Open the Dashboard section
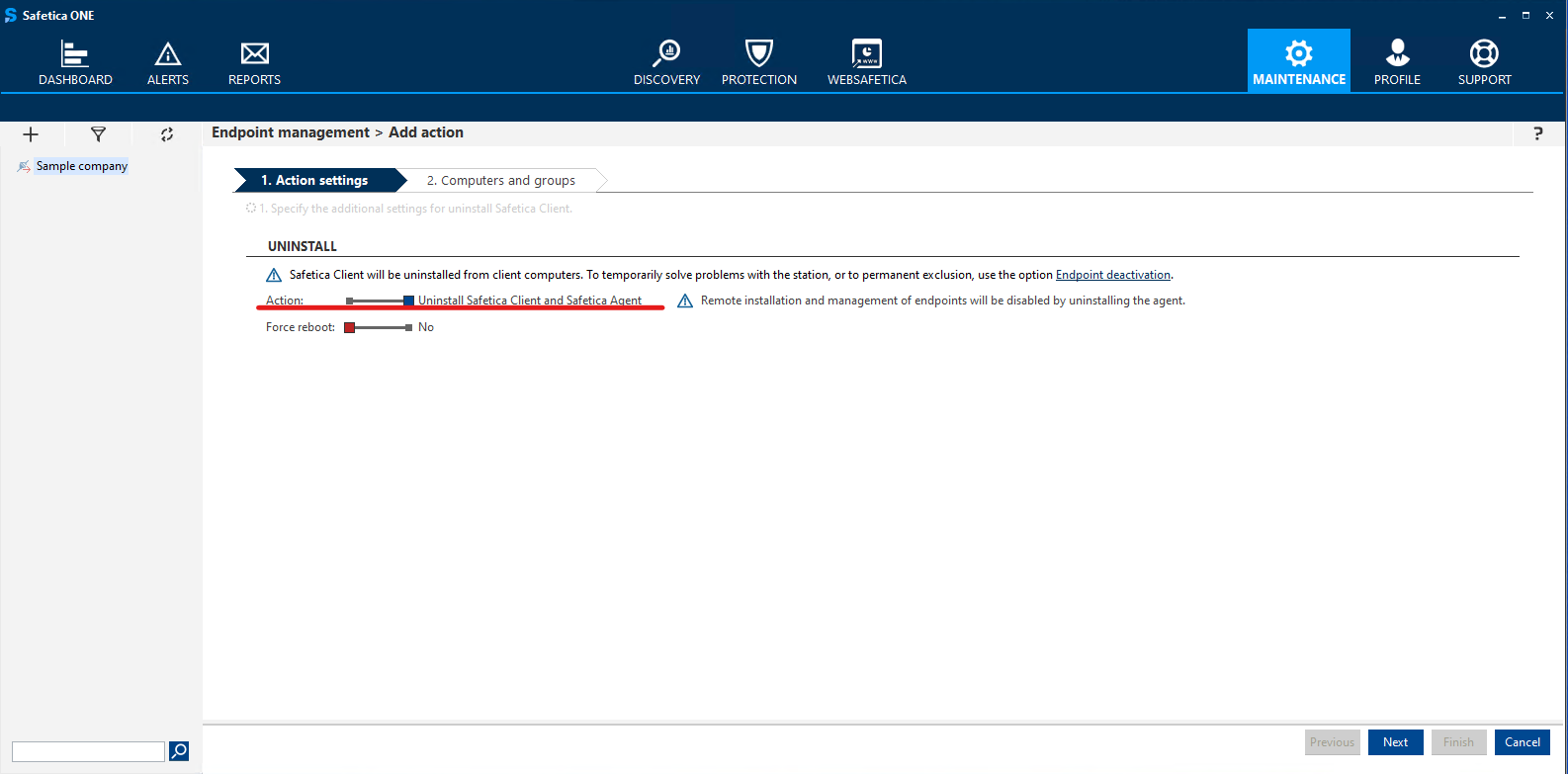Screen dimensions: 1568x774 pyautogui.click(x=75, y=62)
